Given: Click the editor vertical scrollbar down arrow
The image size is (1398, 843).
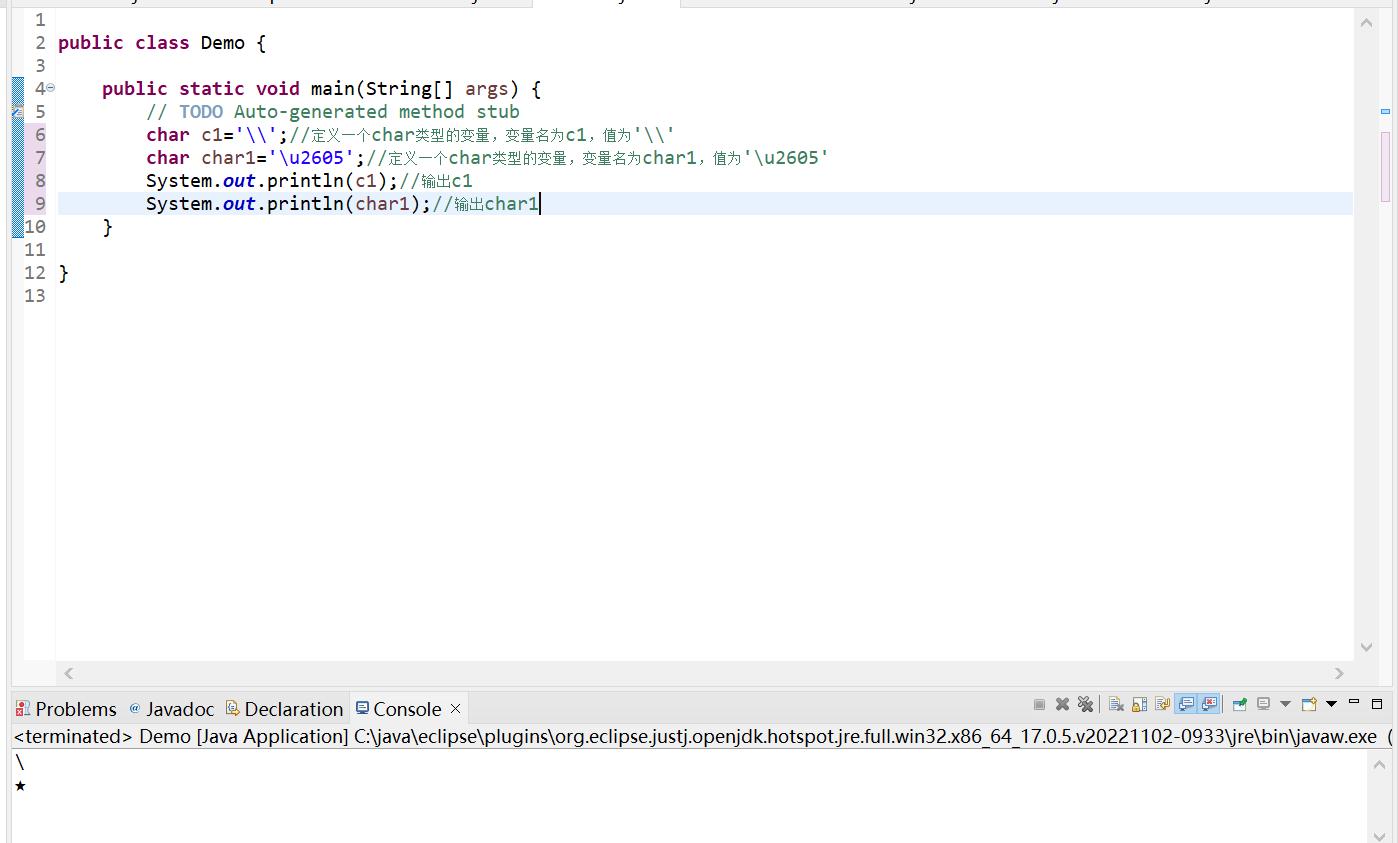Looking at the screenshot, I should click(x=1366, y=647).
